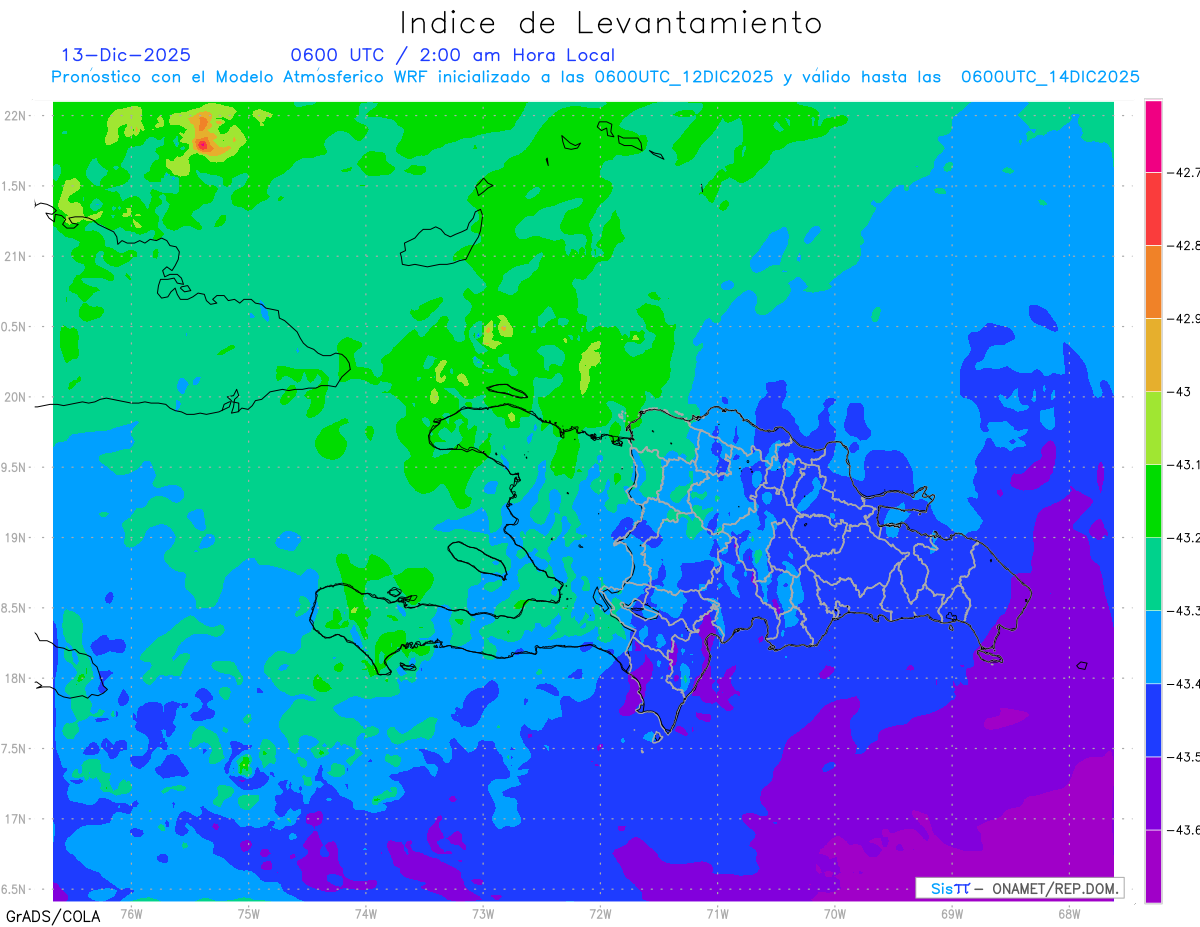Click the violet band below -43.5
1200x927 pixels.
point(1153,792)
